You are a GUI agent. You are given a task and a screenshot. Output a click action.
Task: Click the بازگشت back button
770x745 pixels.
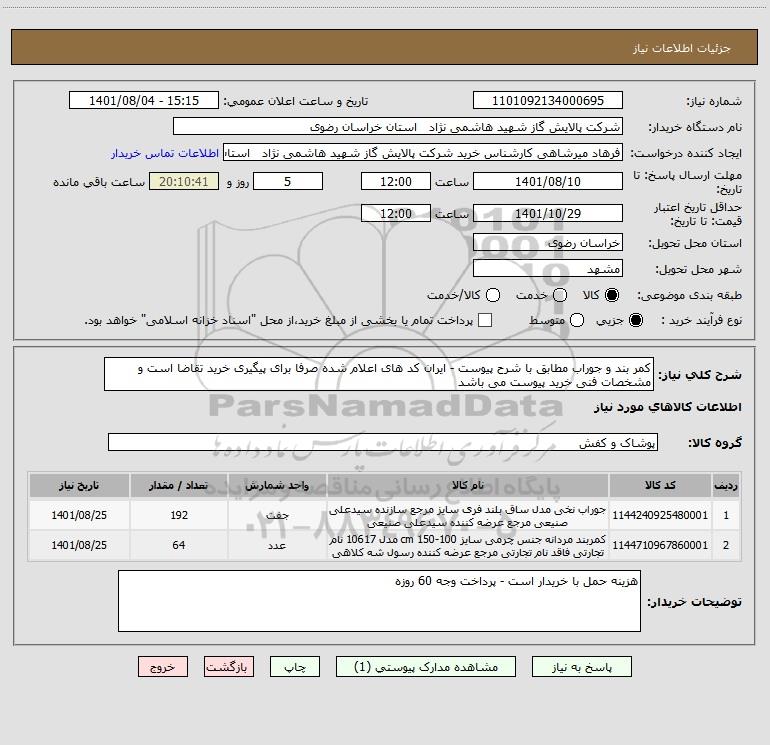[x=230, y=666]
